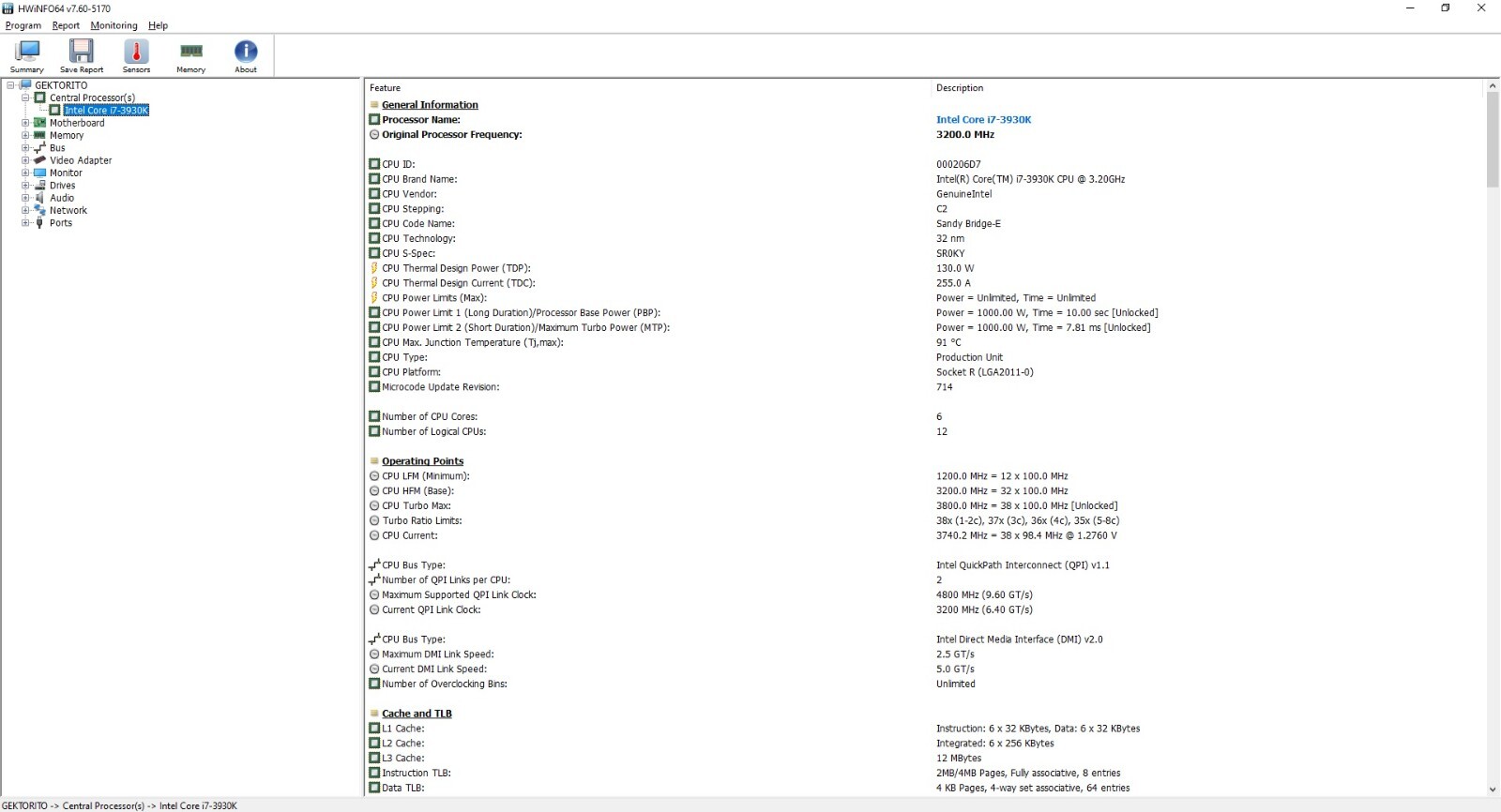Click the Operating Points section icon
1501x812 pixels.
pyautogui.click(x=374, y=461)
